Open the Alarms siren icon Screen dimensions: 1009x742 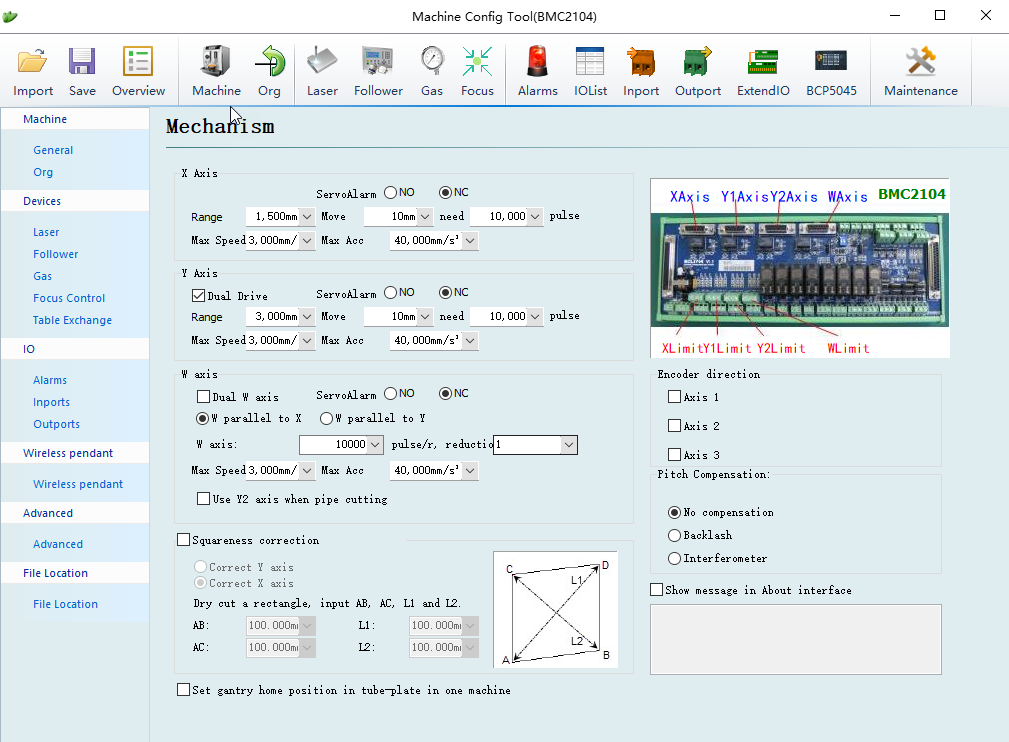pyautogui.click(x=537, y=62)
